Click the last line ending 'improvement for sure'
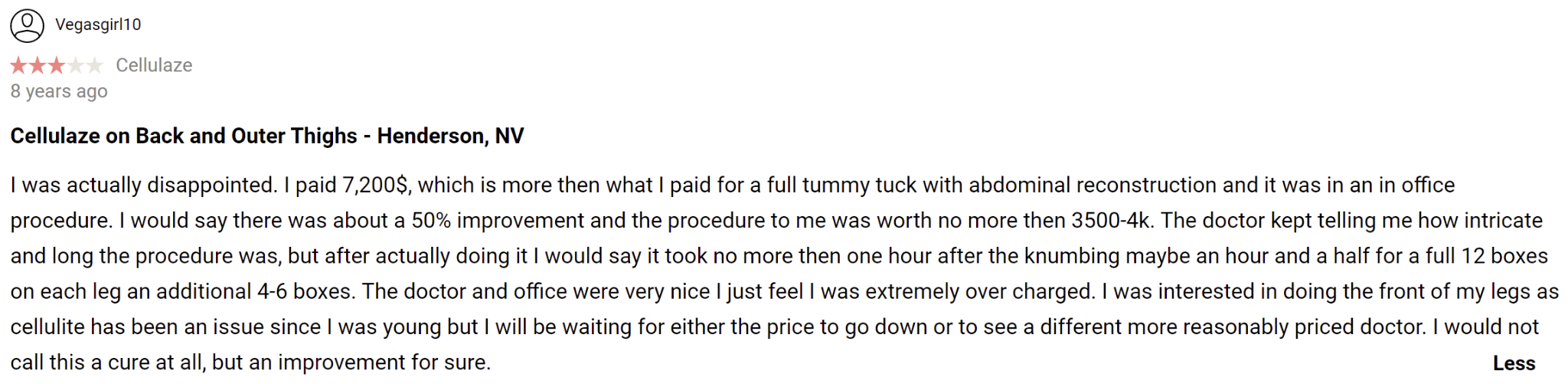 coord(250,363)
